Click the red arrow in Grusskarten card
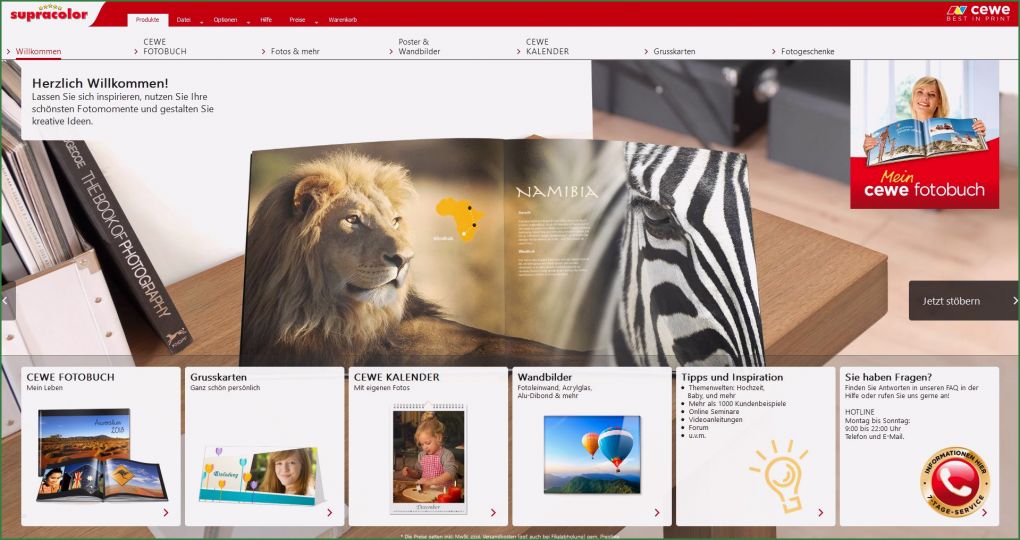This screenshot has width=1020, height=540. click(x=330, y=513)
